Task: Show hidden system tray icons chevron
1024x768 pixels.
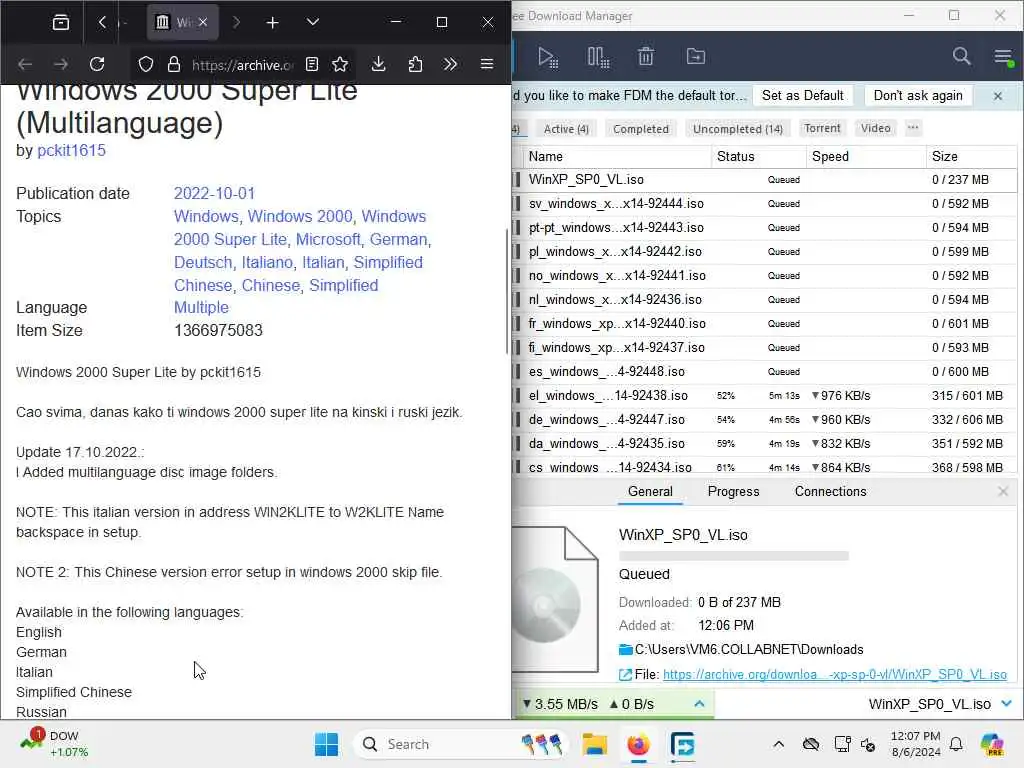Action: coord(778,744)
